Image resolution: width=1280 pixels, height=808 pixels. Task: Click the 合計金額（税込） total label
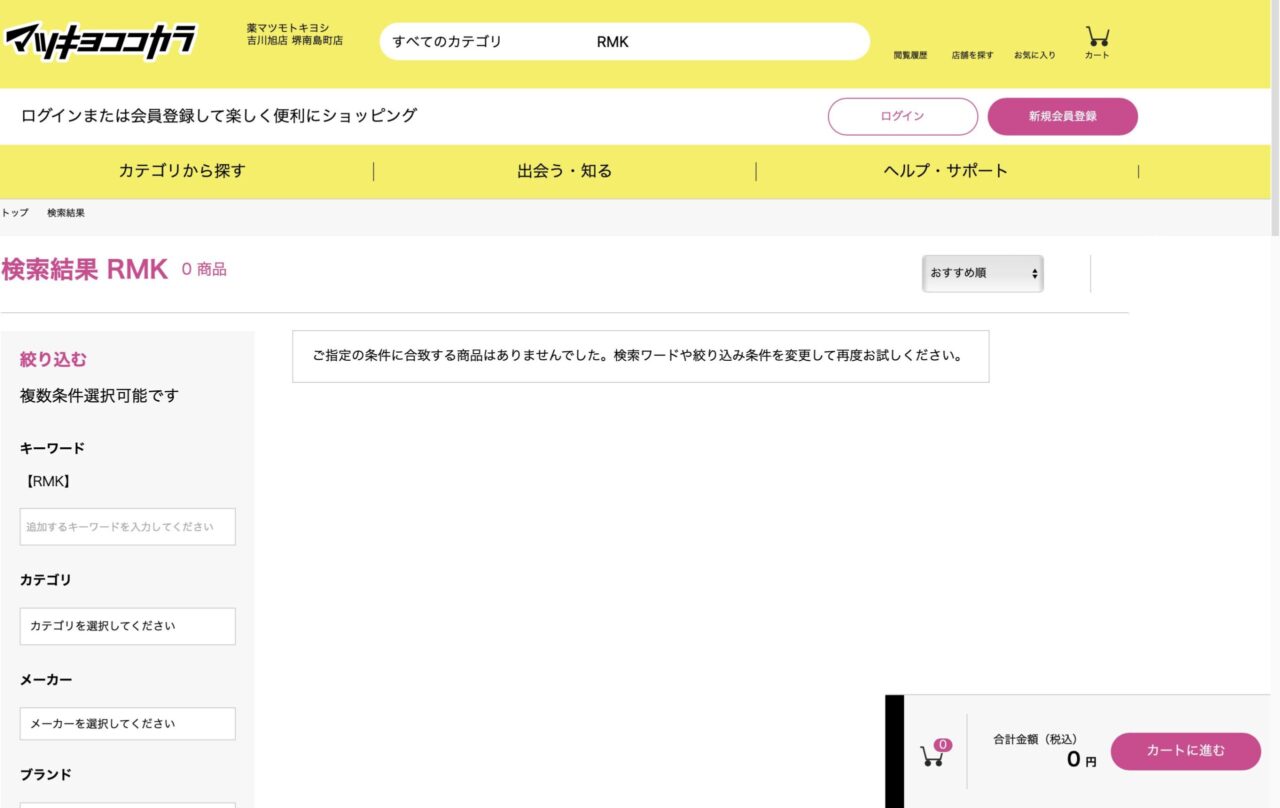click(x=1035, y=739)
